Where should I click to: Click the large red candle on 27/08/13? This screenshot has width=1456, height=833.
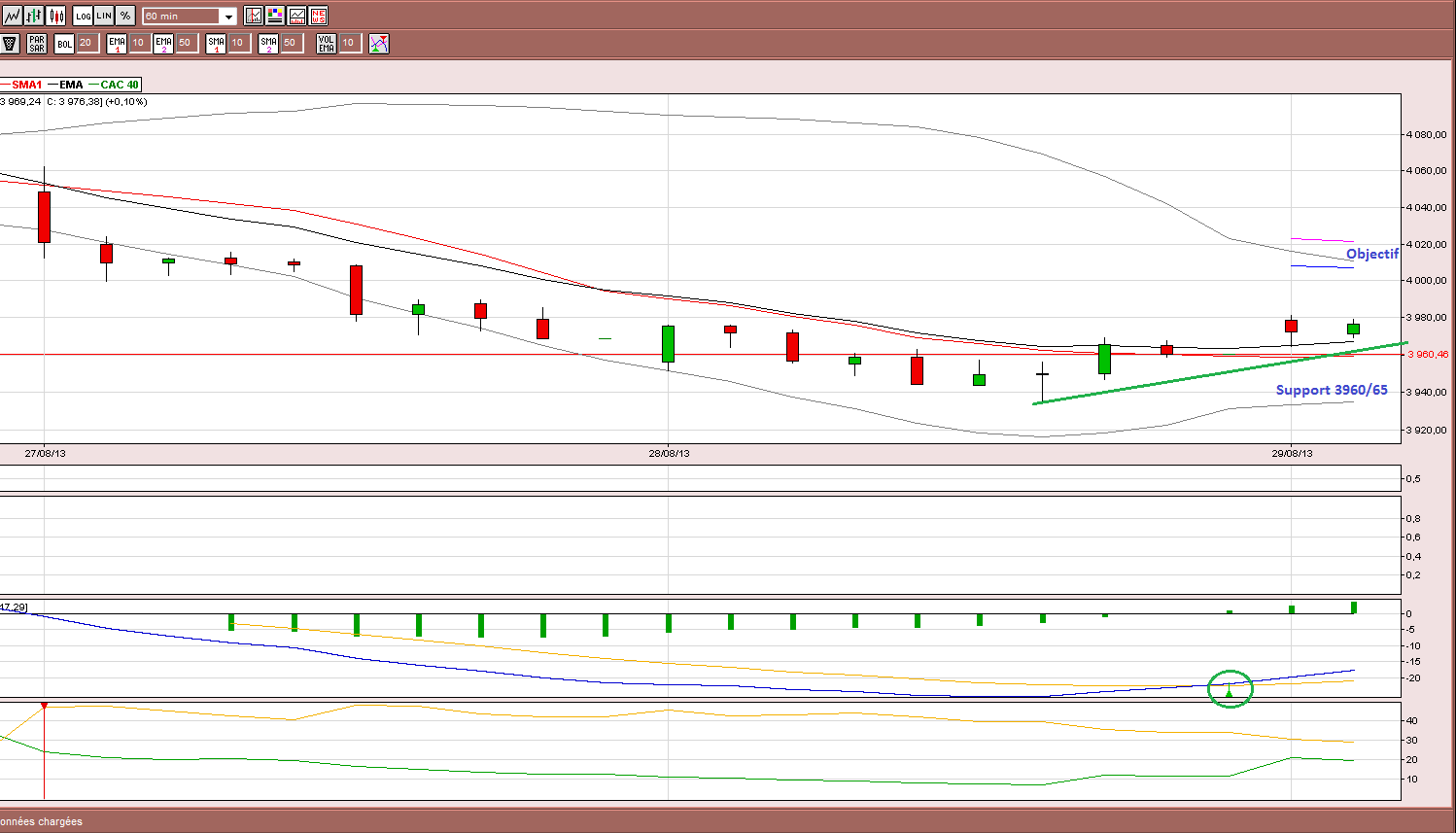(x=44, y=217)
